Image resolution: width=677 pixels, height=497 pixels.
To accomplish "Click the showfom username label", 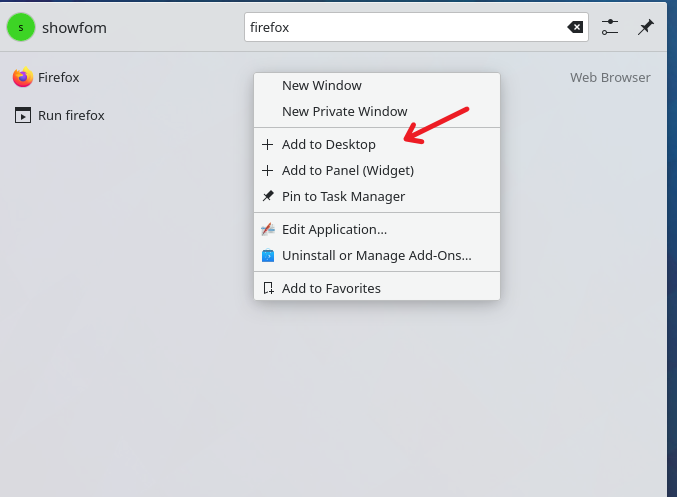I will pos(74,28).
